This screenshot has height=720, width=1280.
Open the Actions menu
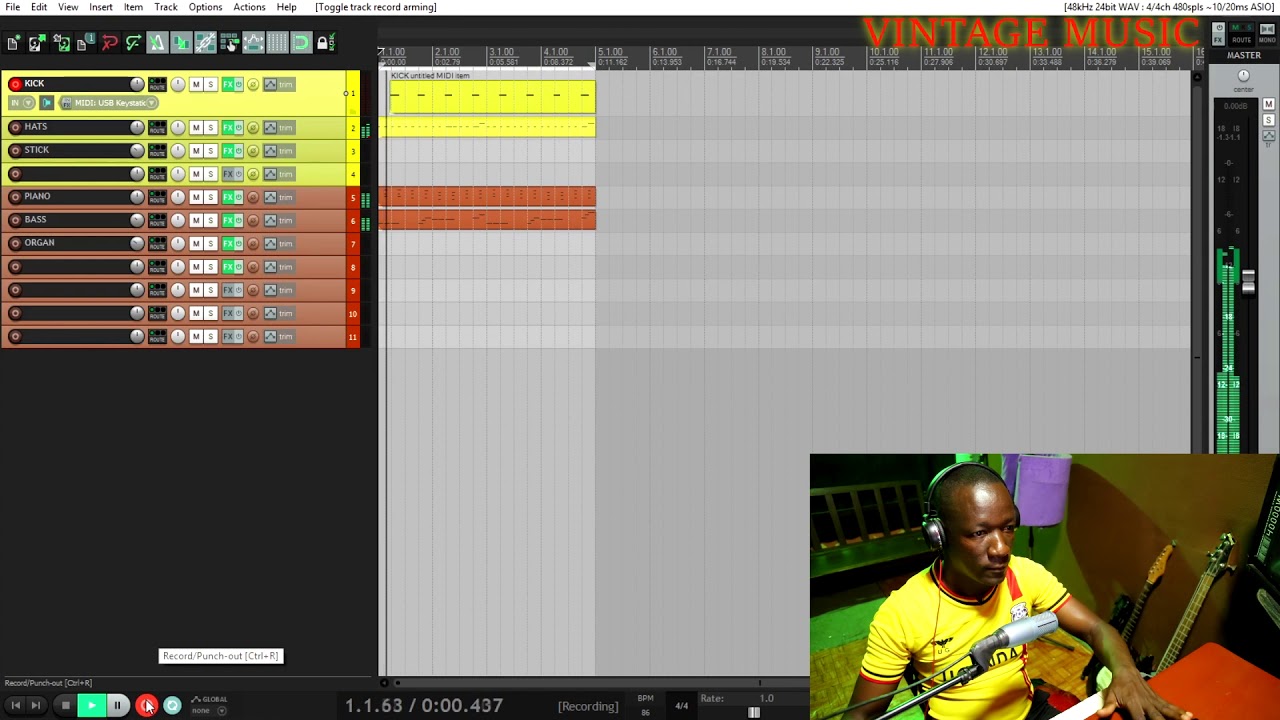(249, 7)
